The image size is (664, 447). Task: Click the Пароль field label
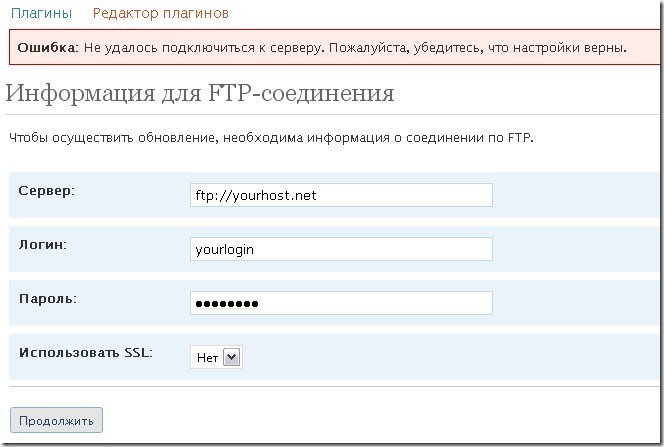(47, 298)
